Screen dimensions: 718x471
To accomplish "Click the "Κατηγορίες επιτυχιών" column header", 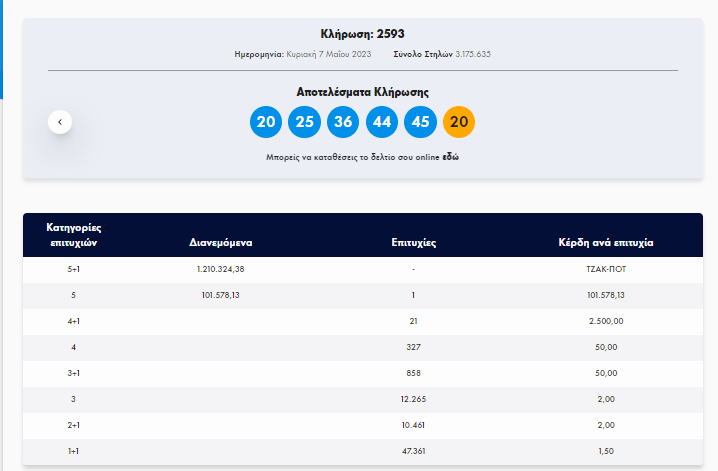I will point(75,235).
